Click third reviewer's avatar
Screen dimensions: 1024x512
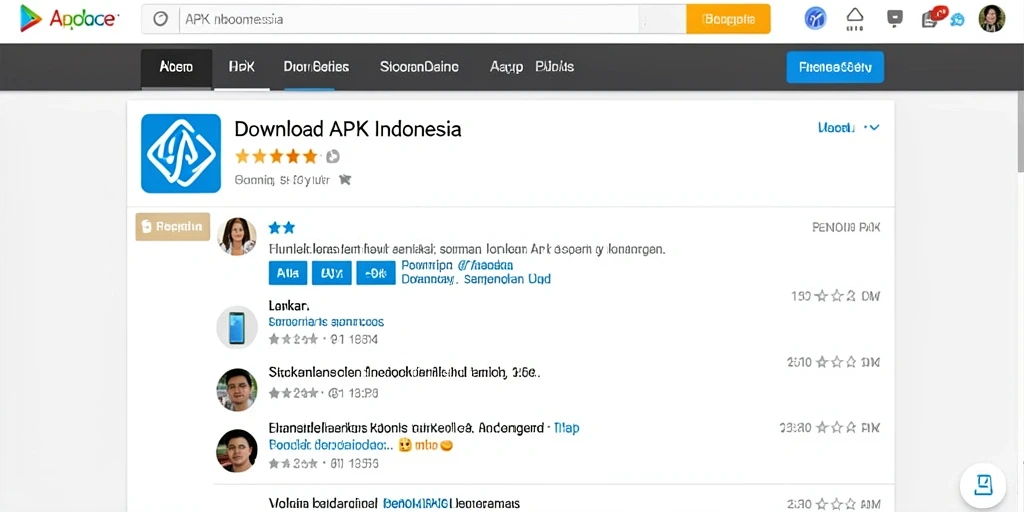coord(236,451)
